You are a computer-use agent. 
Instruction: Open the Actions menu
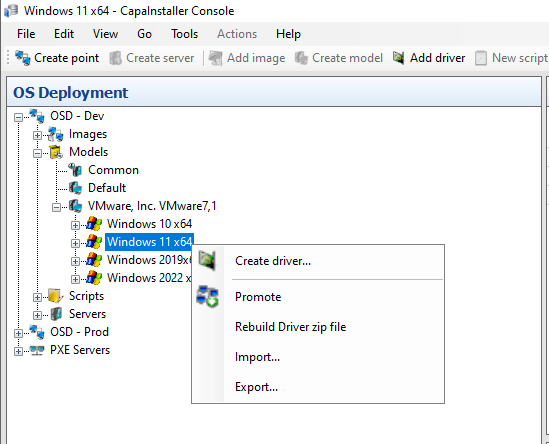(237, 34)
